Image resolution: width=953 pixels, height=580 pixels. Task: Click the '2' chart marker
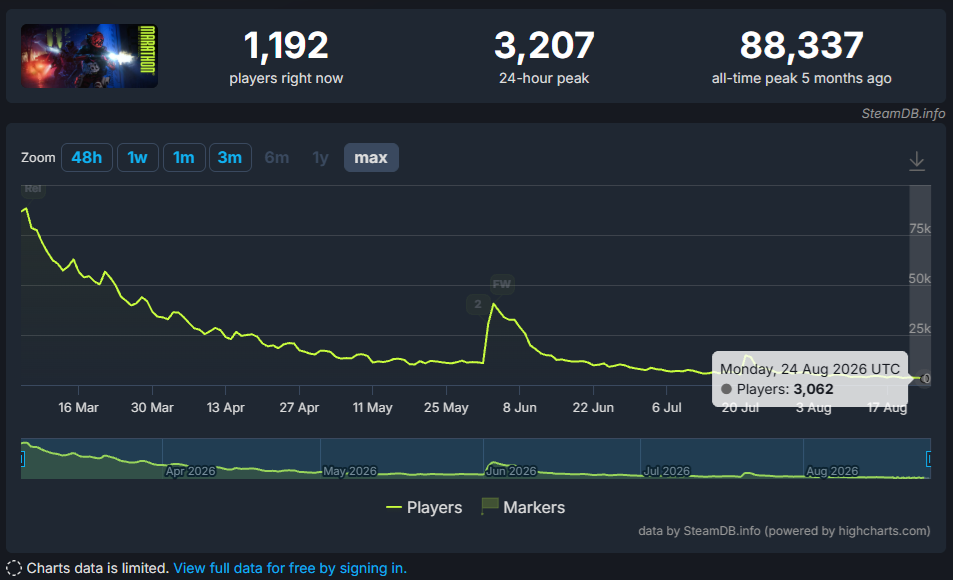[478, 304]
